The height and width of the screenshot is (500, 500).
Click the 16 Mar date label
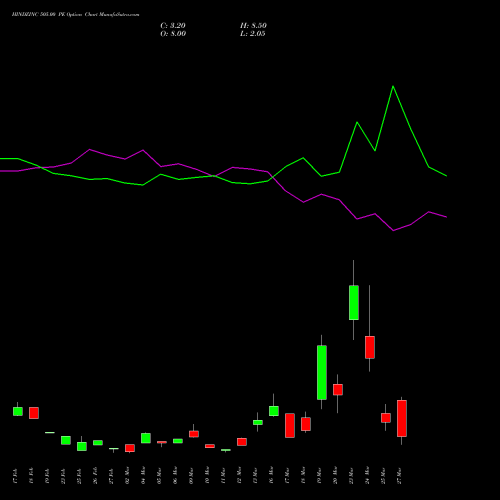click(272, 476)
